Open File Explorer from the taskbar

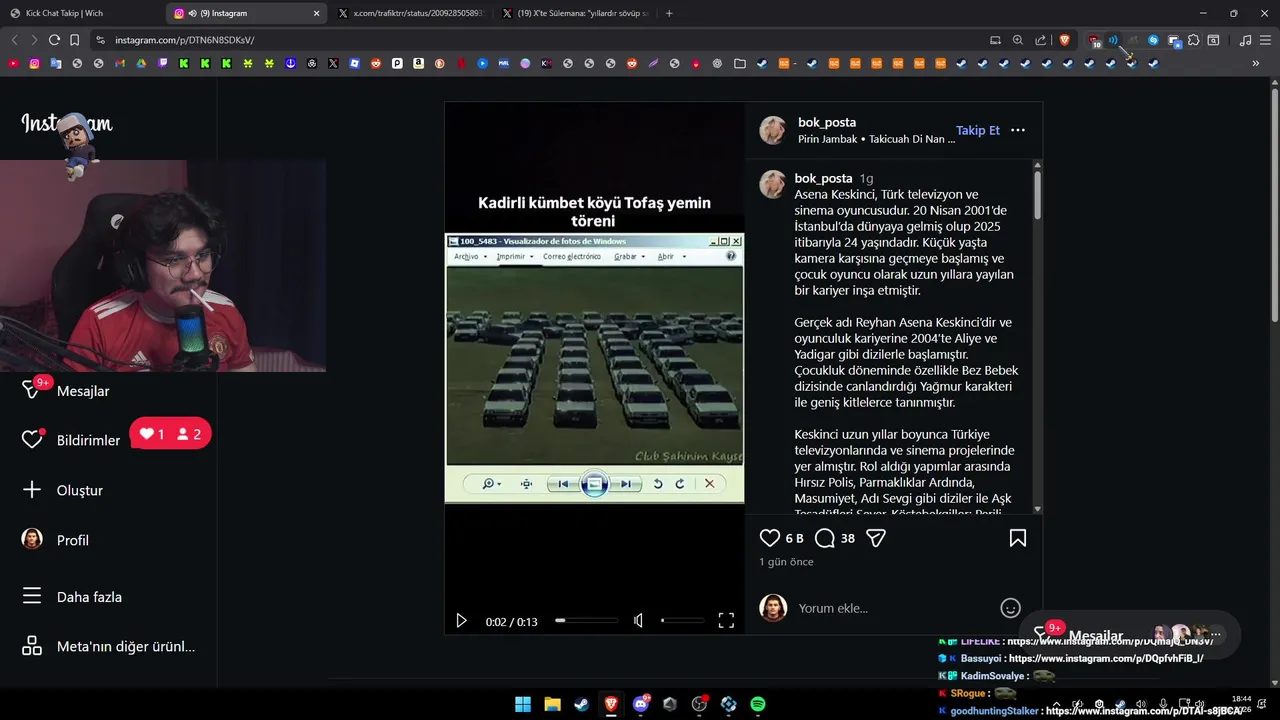[552, 704]
